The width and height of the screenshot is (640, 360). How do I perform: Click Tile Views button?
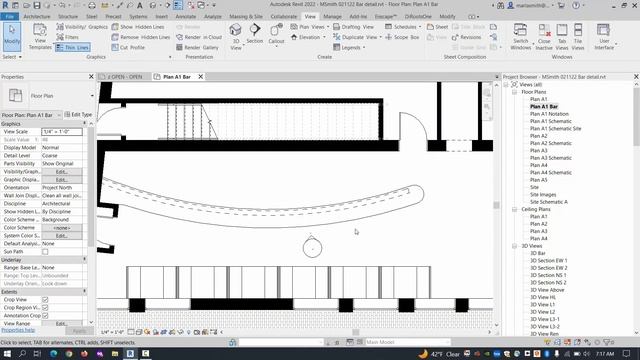click(x=578, y=37)
